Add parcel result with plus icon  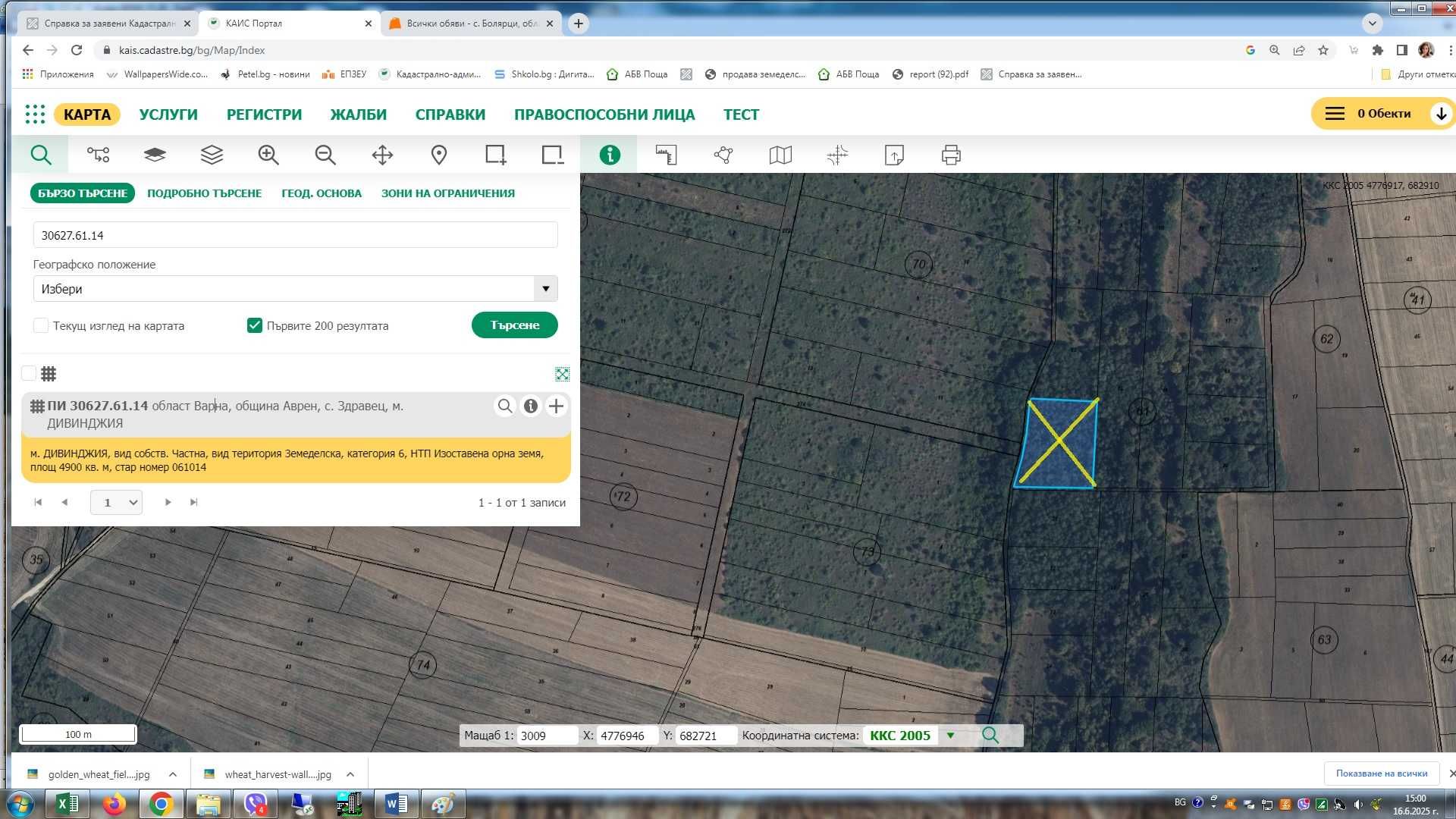pos(556,406)
